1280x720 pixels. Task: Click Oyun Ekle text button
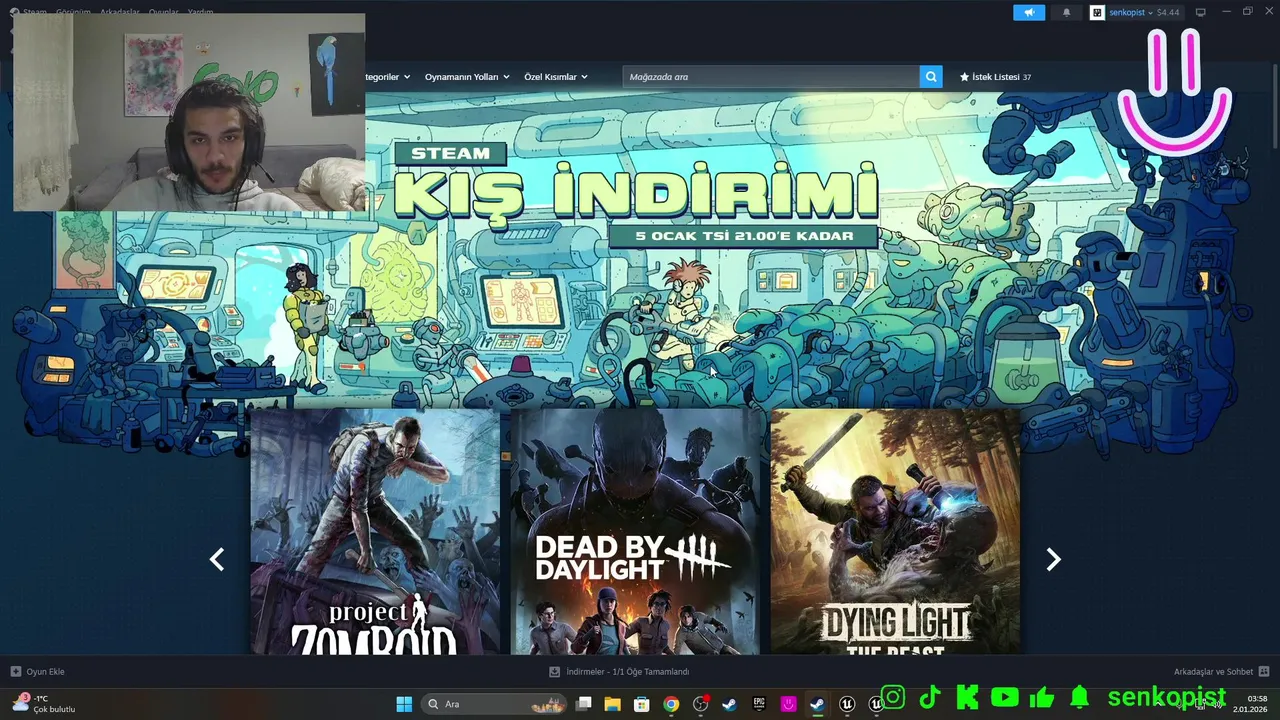[45, 671]
